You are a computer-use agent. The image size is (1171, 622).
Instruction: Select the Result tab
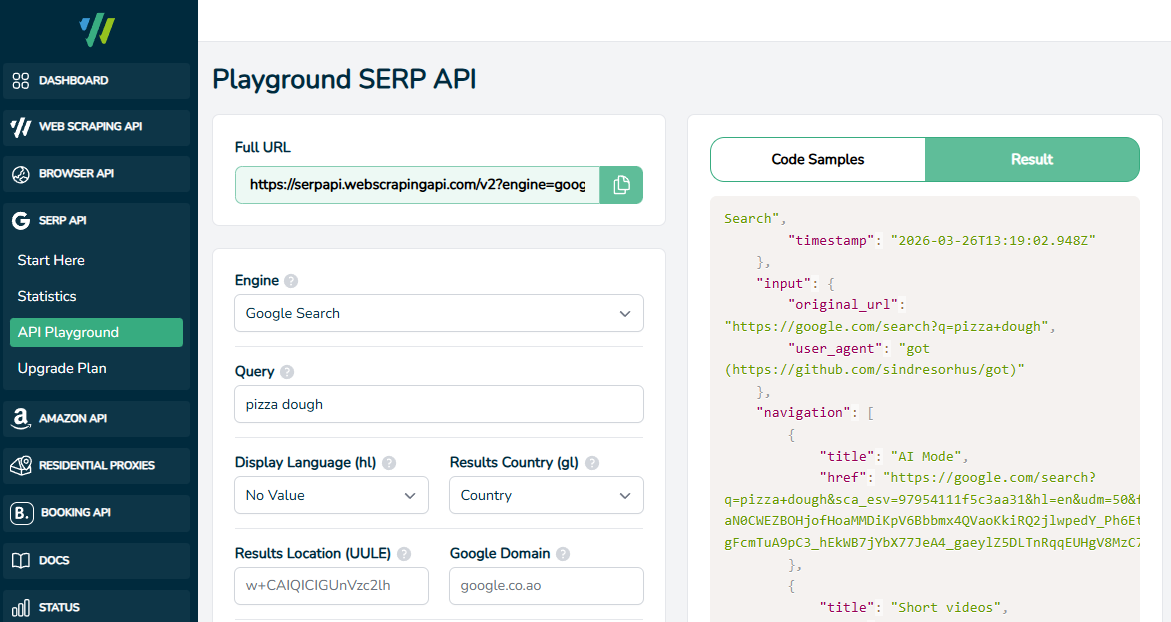[1032, 159]
